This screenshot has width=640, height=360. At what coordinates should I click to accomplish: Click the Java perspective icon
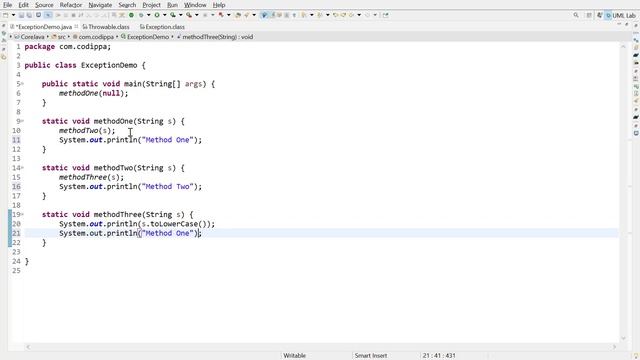[x=600, y=15]
